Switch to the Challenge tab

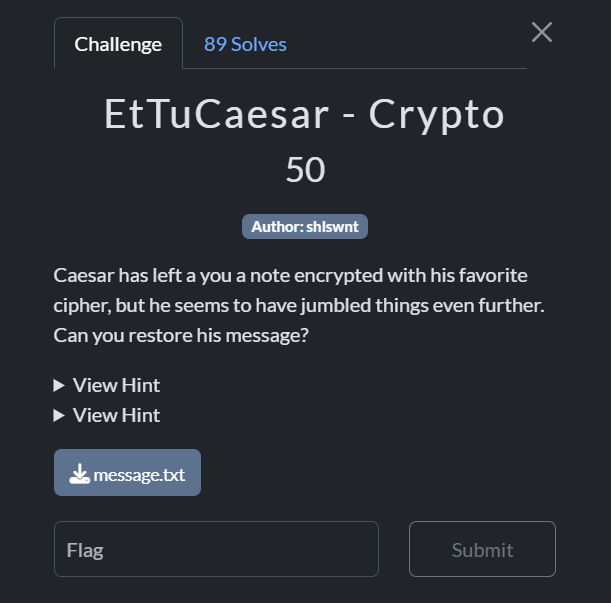[118, 44]
